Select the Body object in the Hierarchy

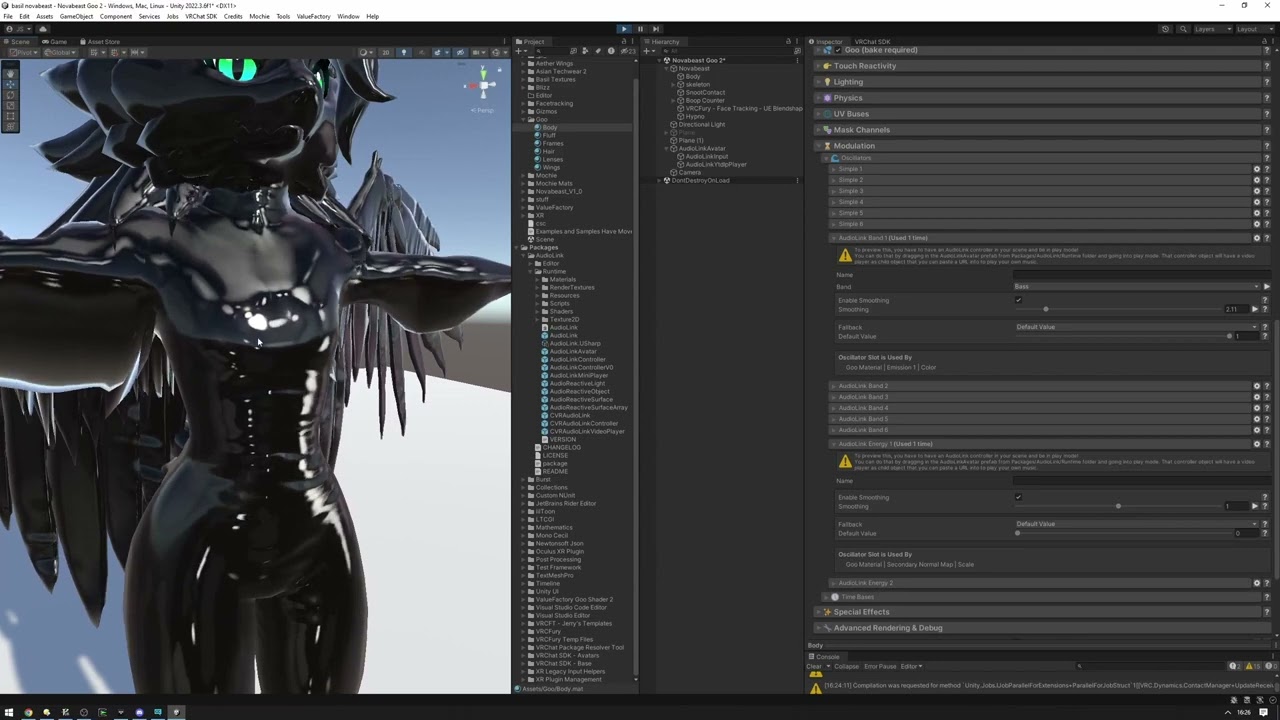(x=692, y=77)
